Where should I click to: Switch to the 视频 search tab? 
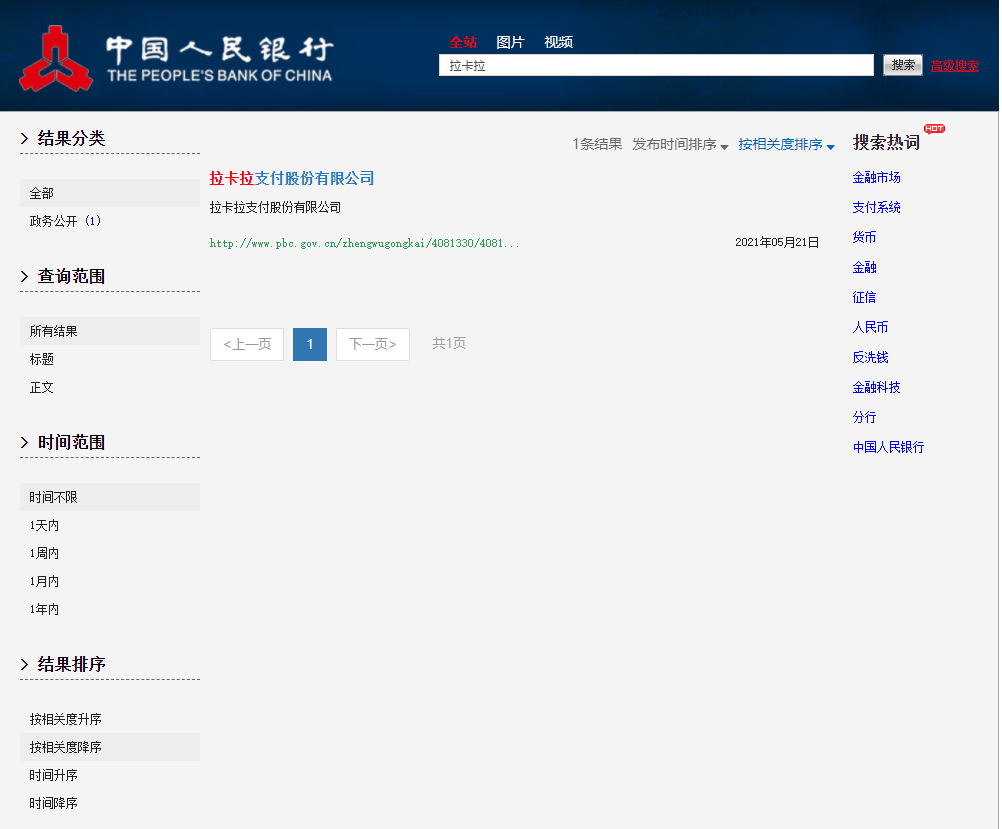559,42
